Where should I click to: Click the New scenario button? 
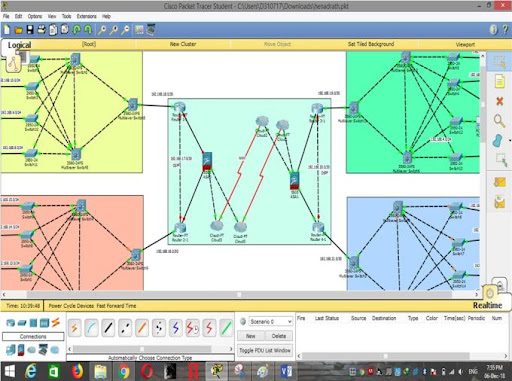(251, 336)
